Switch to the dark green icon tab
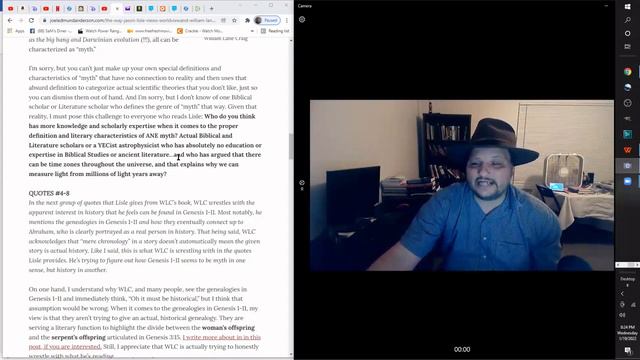 139,8
